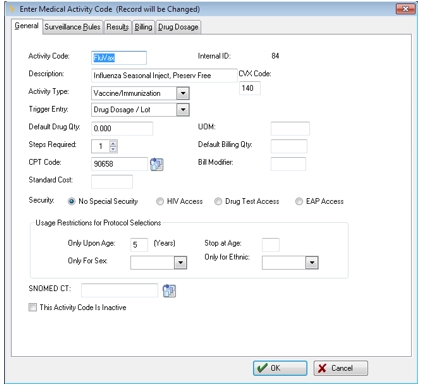Increase Steps Required with up arrow
The image size is (421, 386).
click(x=113, y=143)
